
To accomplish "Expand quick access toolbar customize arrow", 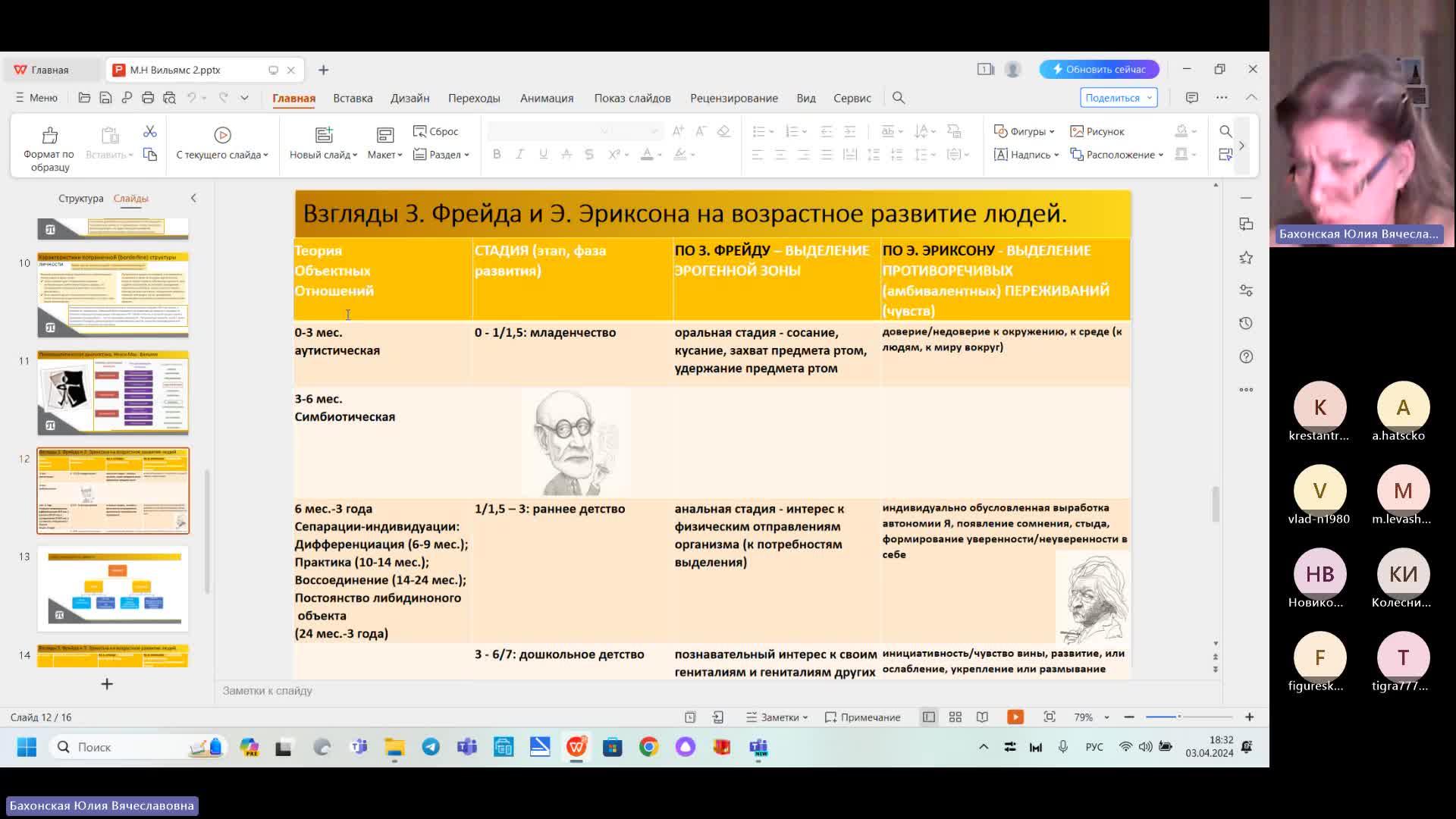I will pos(244,98).
